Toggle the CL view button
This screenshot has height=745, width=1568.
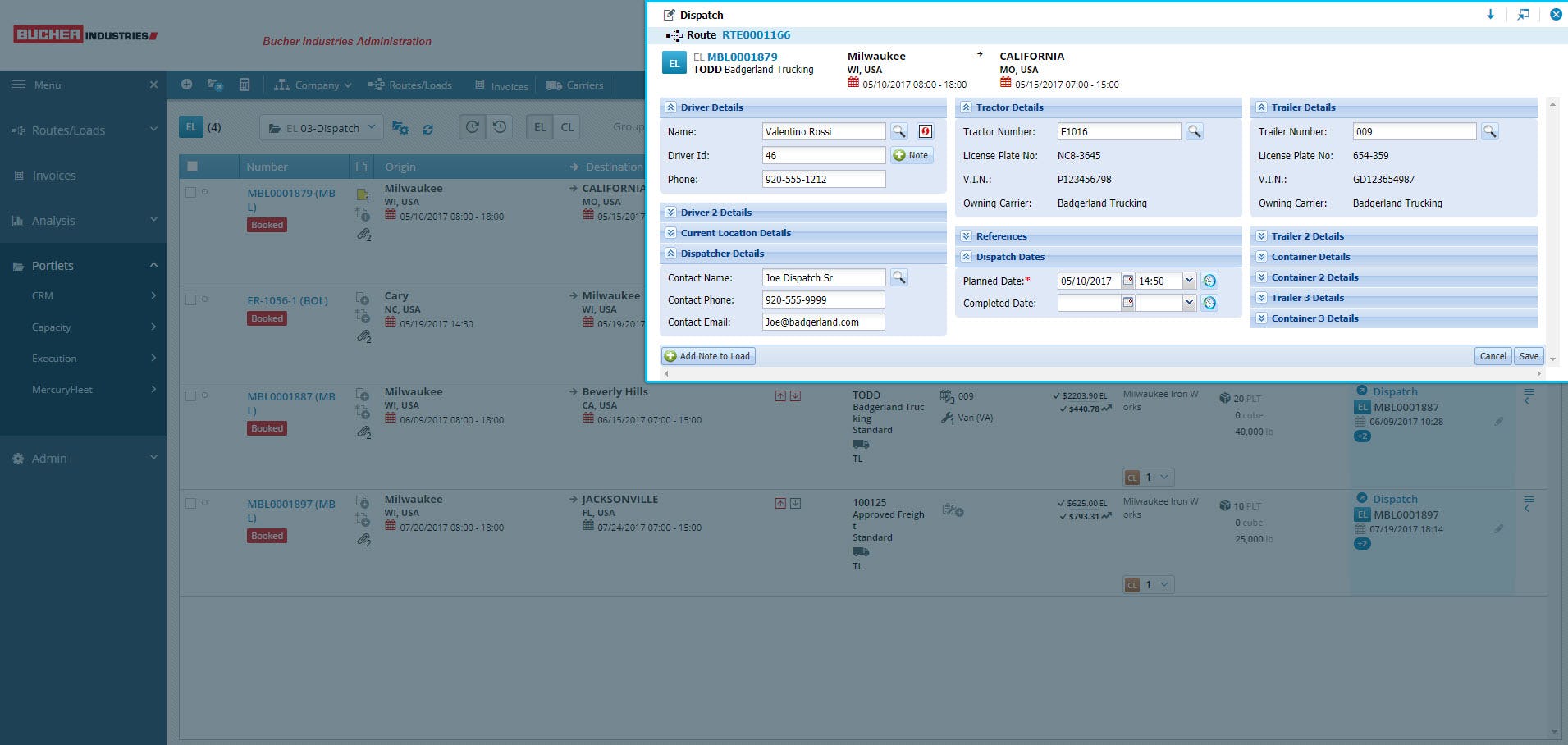click(x=567, y=127)
